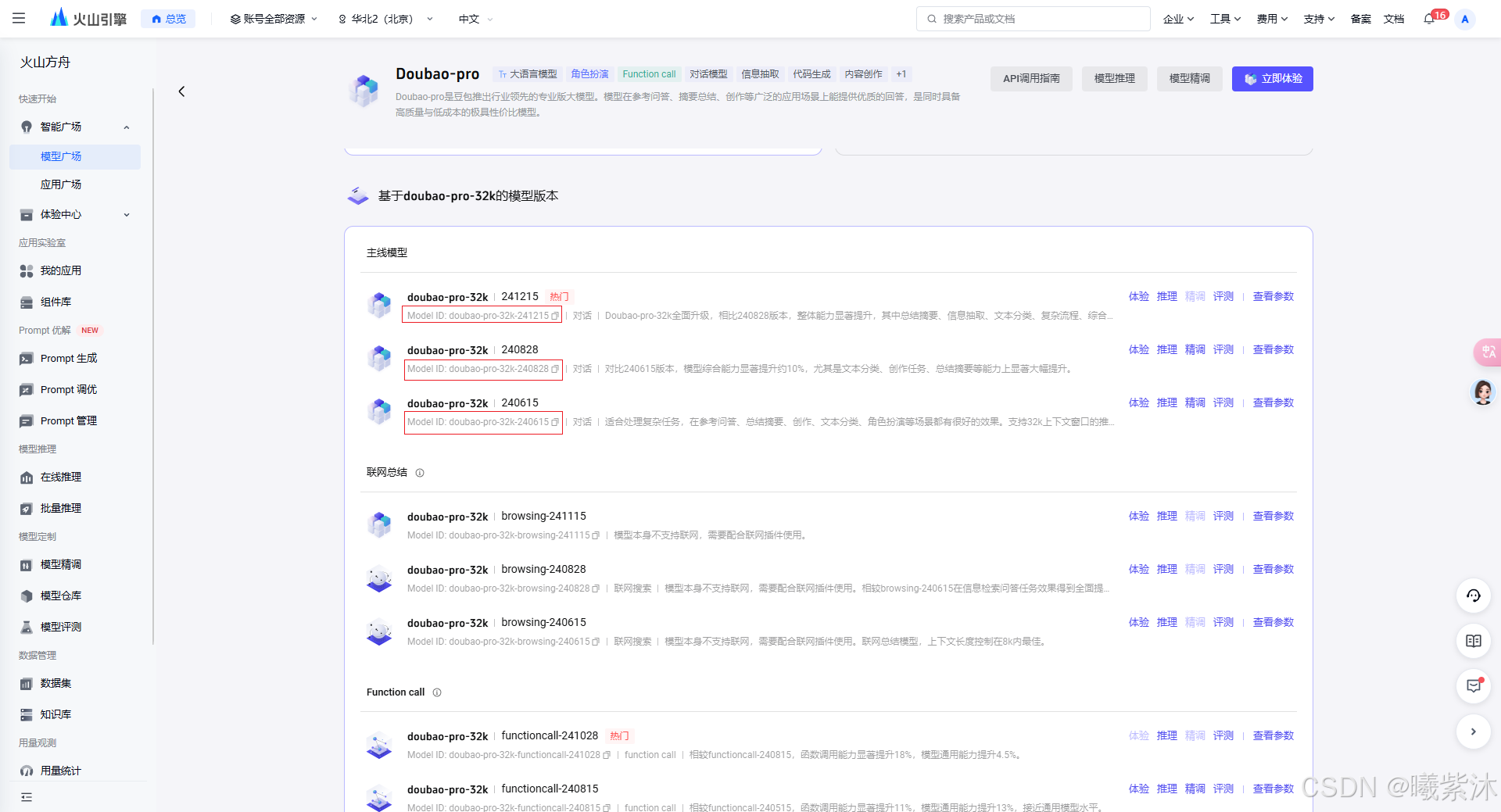Collapse the sidebar with bottom toggle icon
Image resolution: width=1501 pixels, height=812 pixels.
27,797
